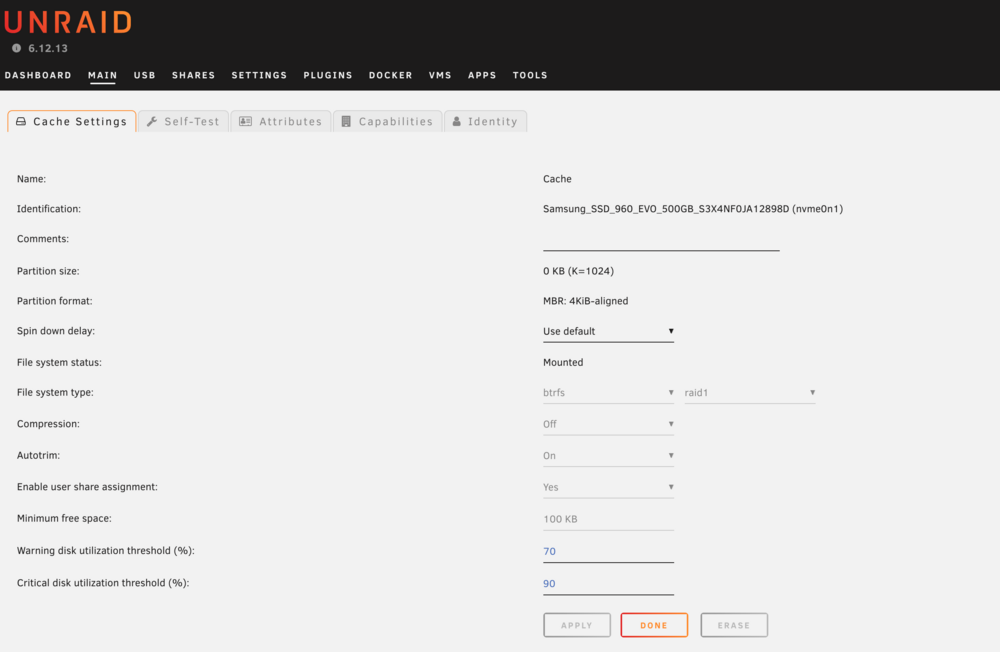Open the Enable user share assignment dropdown
1000x652 pixels.
click(x=608, y=487)
